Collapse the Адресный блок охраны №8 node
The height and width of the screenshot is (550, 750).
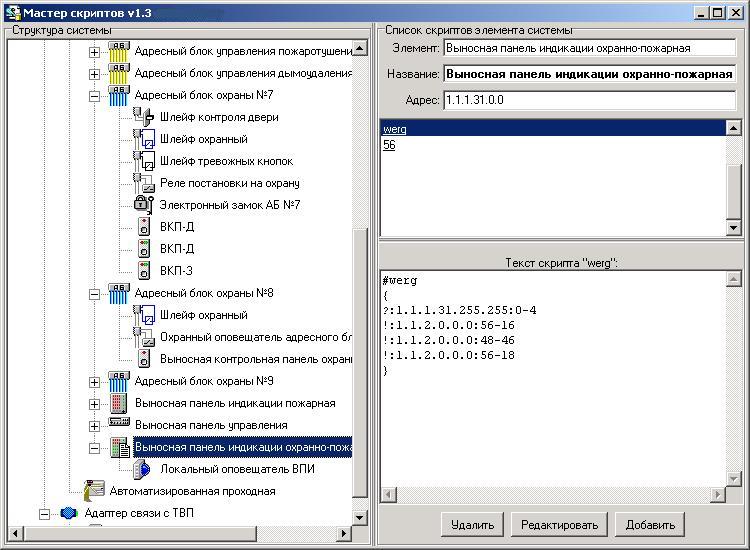click(95, 294)
